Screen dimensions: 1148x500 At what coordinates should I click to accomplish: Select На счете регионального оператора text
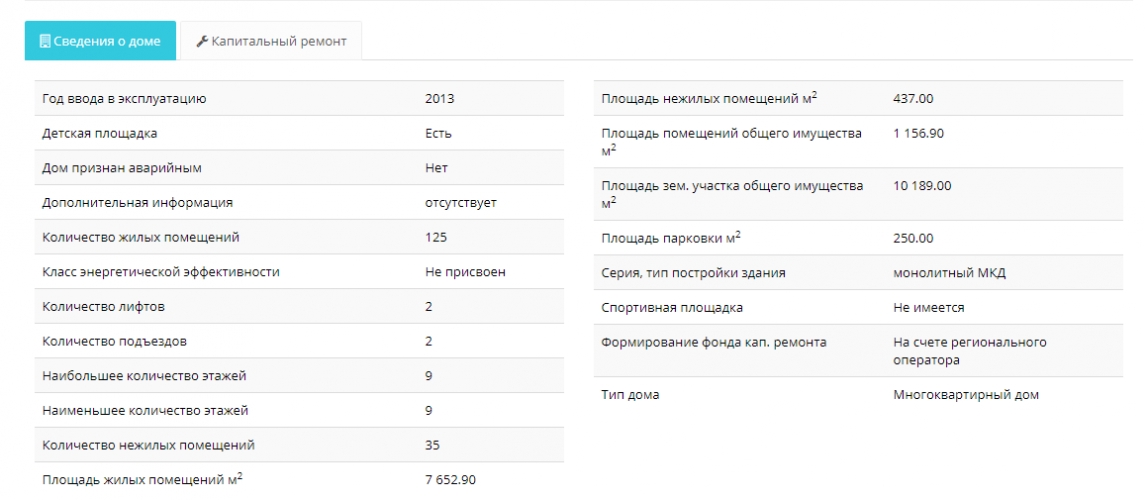[970, 351]
